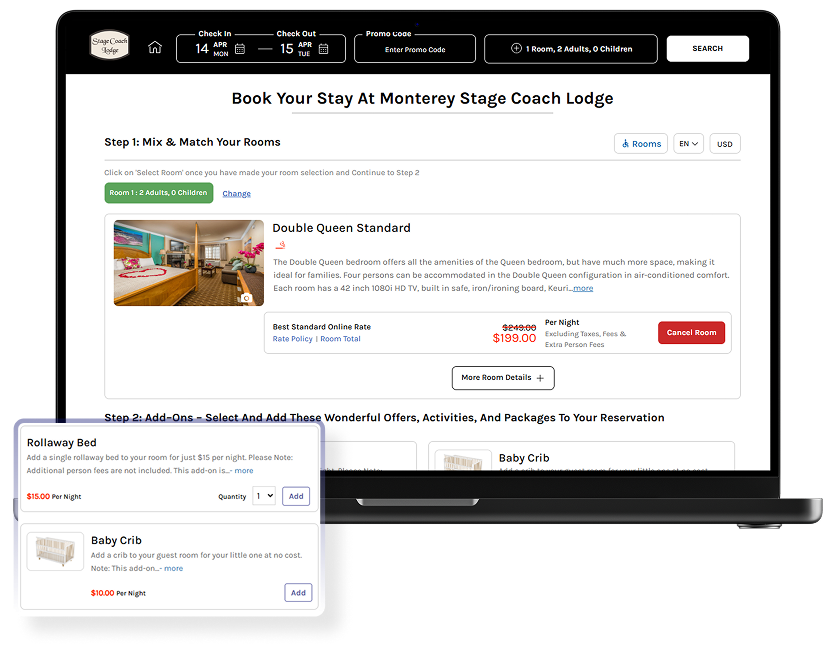
Task: Click the accessibility icon in the Rooms button
Action: point(625,144)
